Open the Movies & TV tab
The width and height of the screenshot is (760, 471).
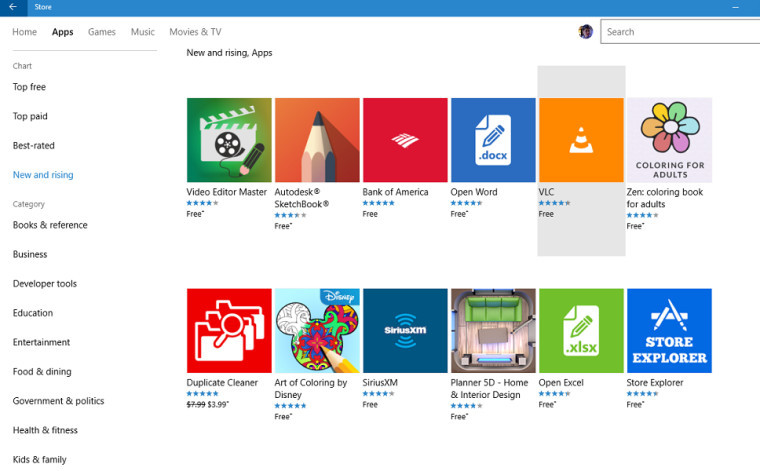click(x=195, y=32)
